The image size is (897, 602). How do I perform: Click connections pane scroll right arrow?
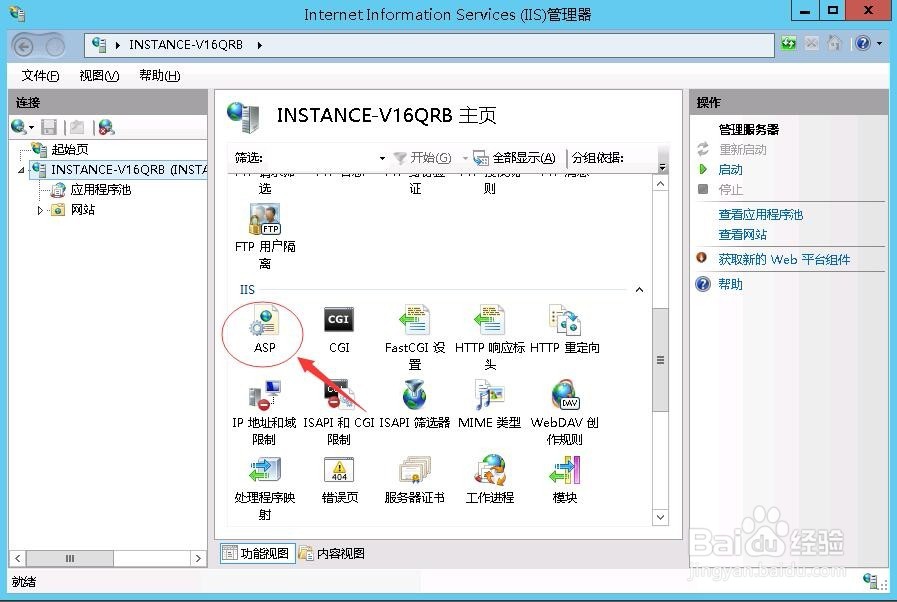pyautogui.click(x=198, y=558)
